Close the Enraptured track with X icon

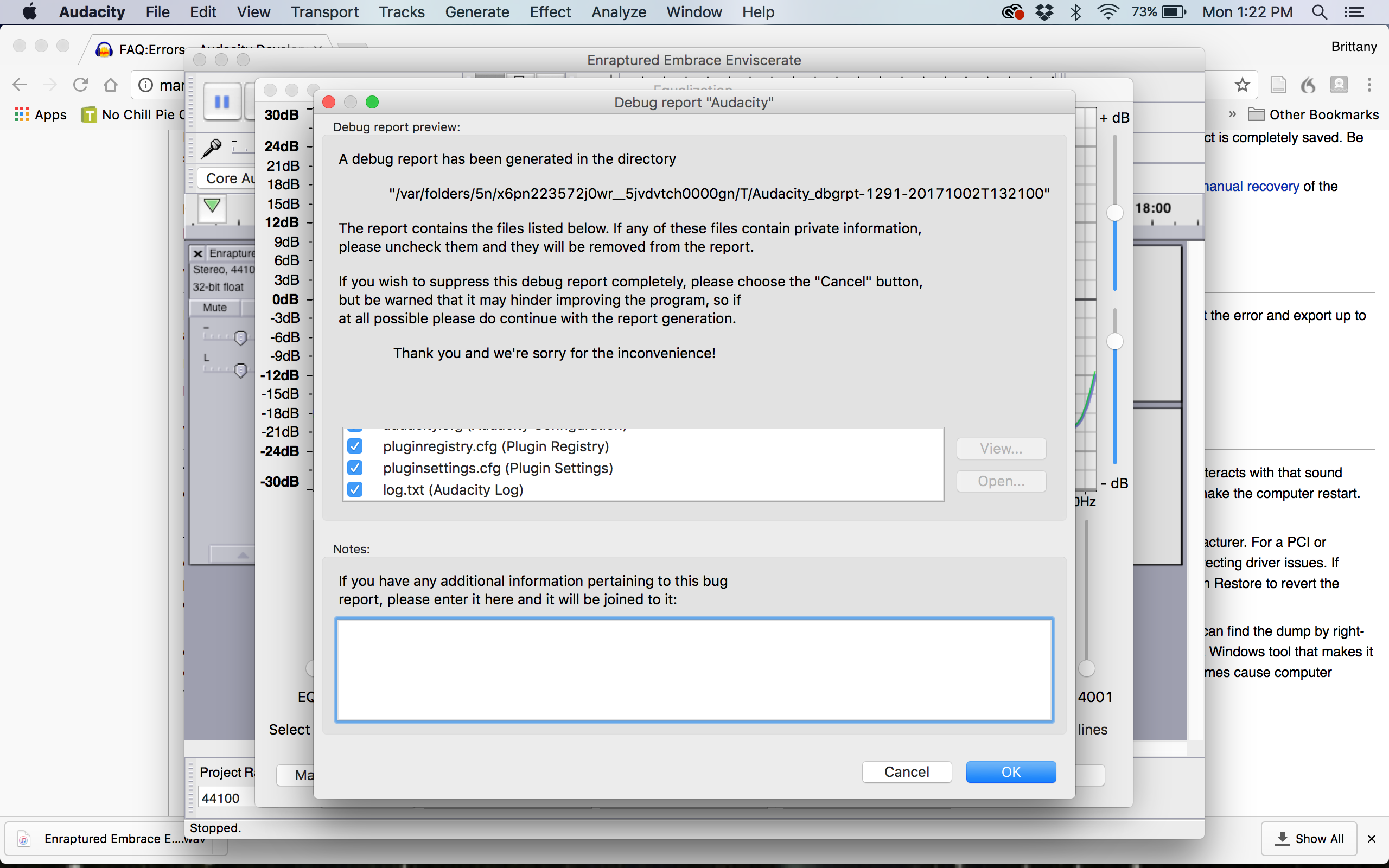[x=198, y=253]
